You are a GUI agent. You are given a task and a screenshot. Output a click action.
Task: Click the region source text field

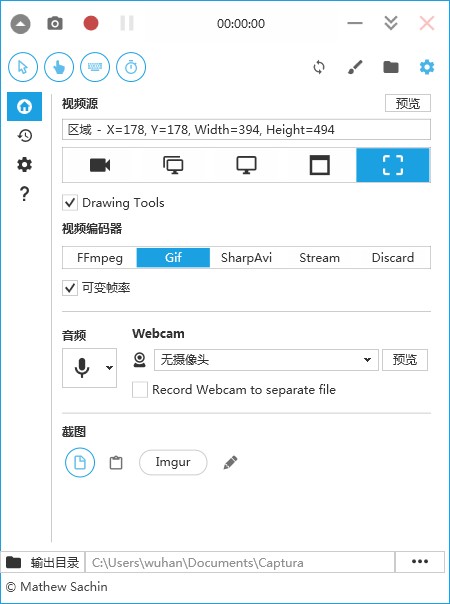coord(246,130)
